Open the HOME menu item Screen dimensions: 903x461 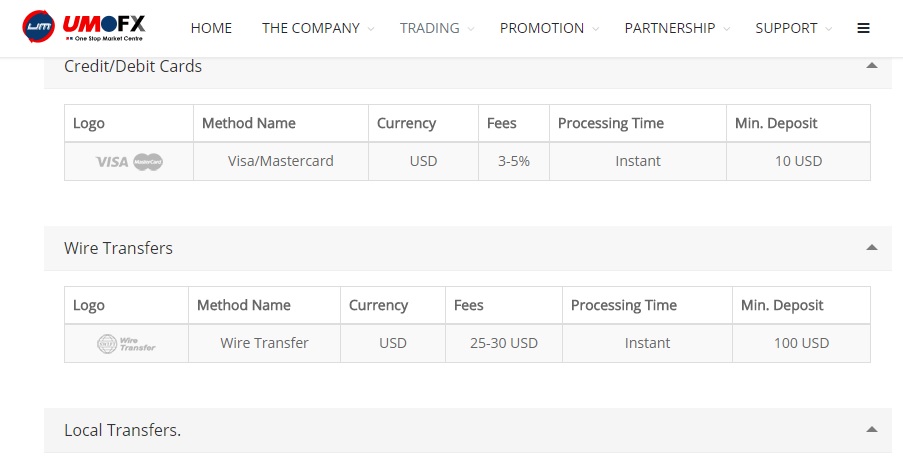[x=211, y=28]
